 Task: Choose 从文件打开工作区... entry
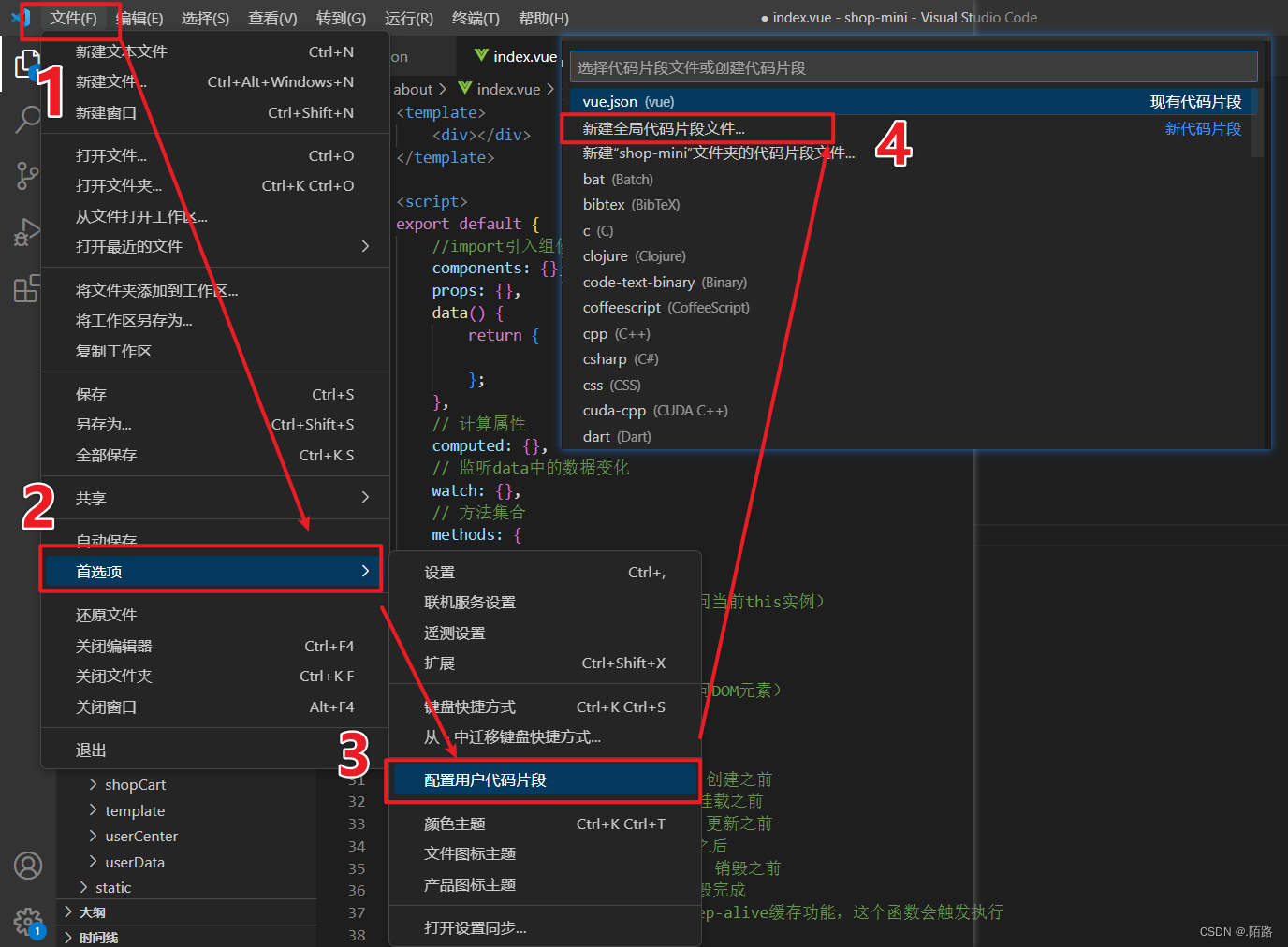(215, 216)
